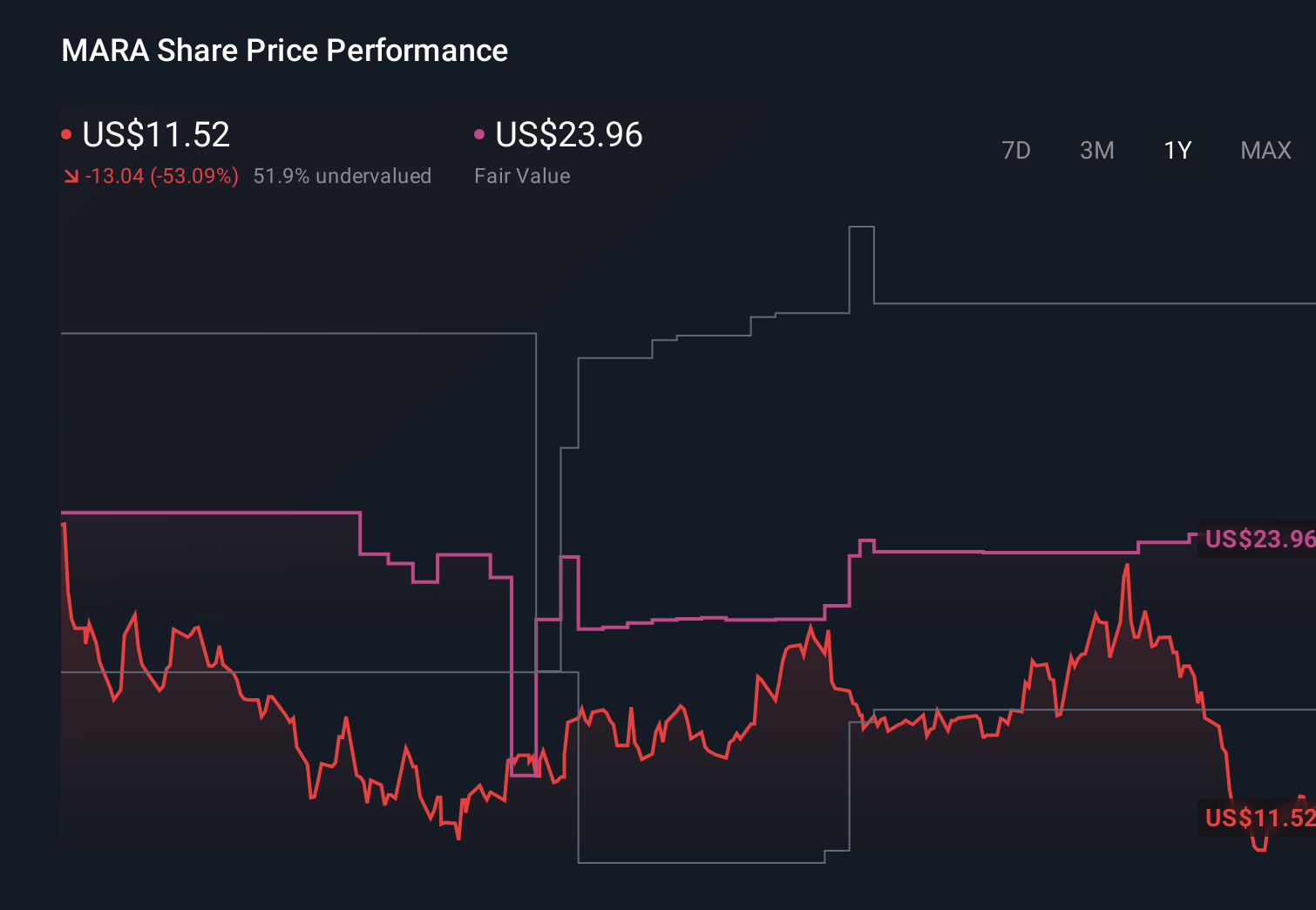Toggle the 1Y view selection
Viewport: 1316px width, 910px height.
coord(1177,150)
